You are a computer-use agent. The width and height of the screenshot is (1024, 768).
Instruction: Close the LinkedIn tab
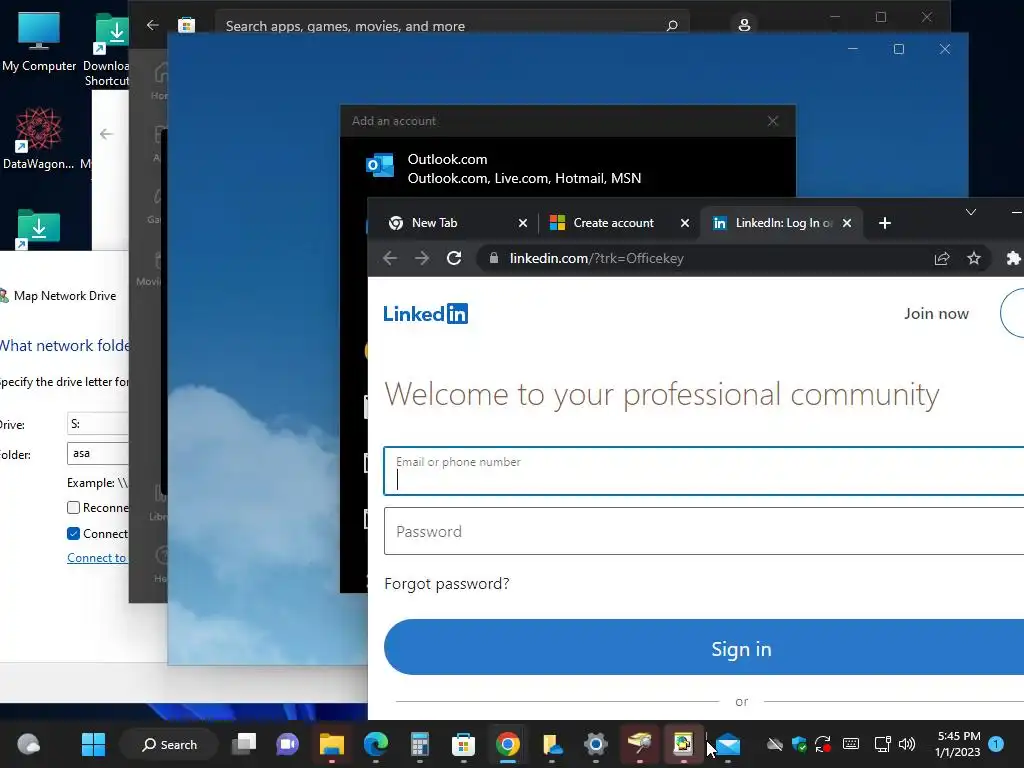(847, 223)
